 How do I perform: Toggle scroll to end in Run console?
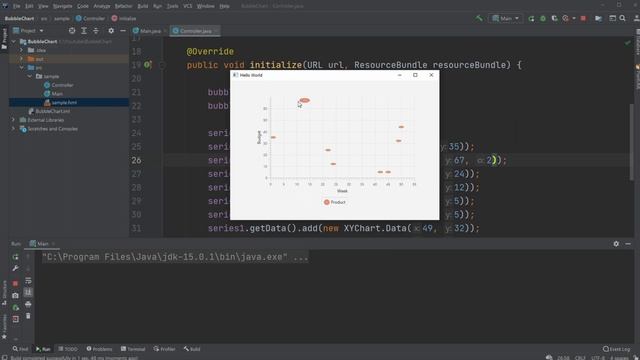pyautogui.click(x=28, y=292)
